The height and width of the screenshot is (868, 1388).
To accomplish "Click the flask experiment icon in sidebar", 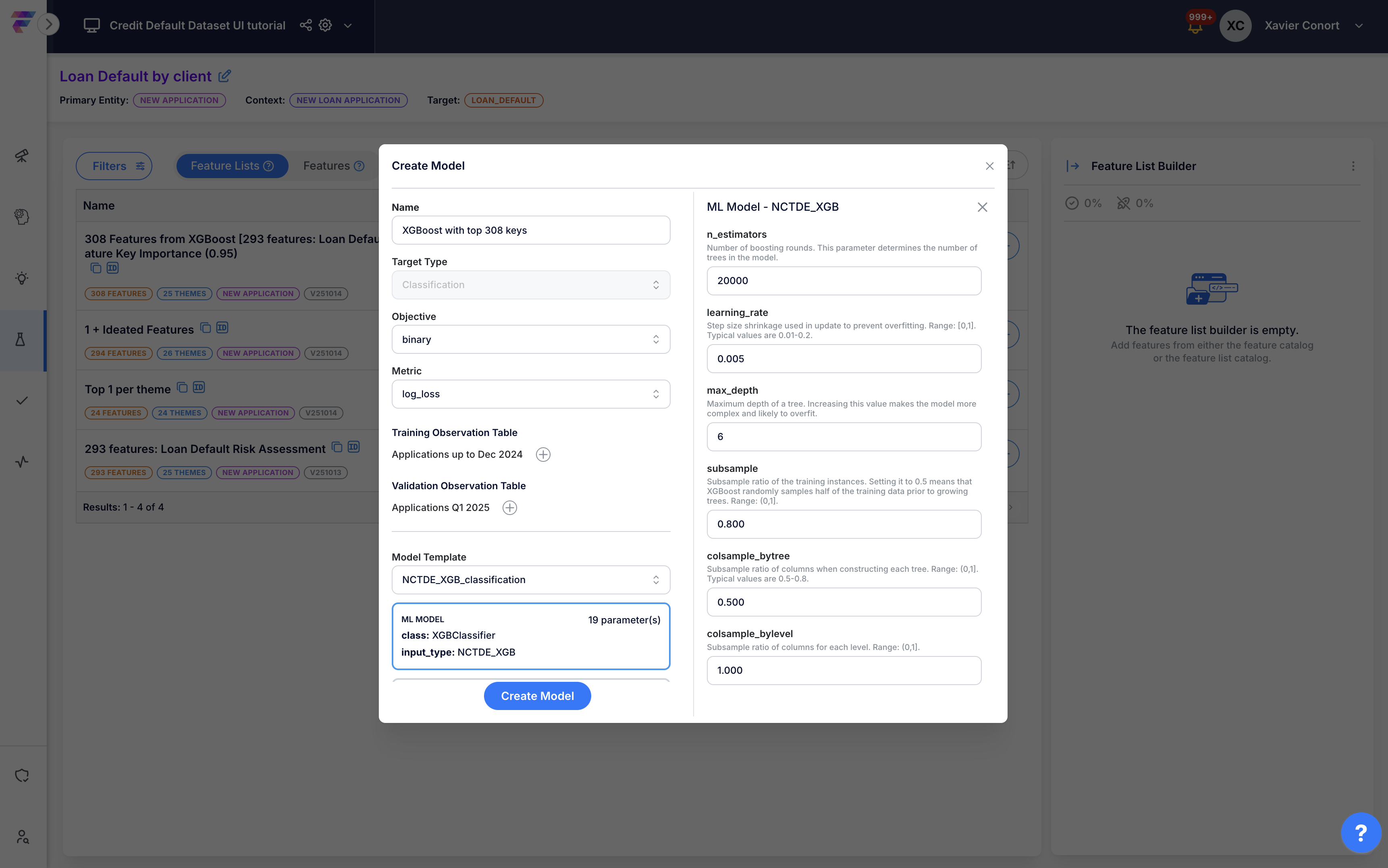I will (21, 339).
